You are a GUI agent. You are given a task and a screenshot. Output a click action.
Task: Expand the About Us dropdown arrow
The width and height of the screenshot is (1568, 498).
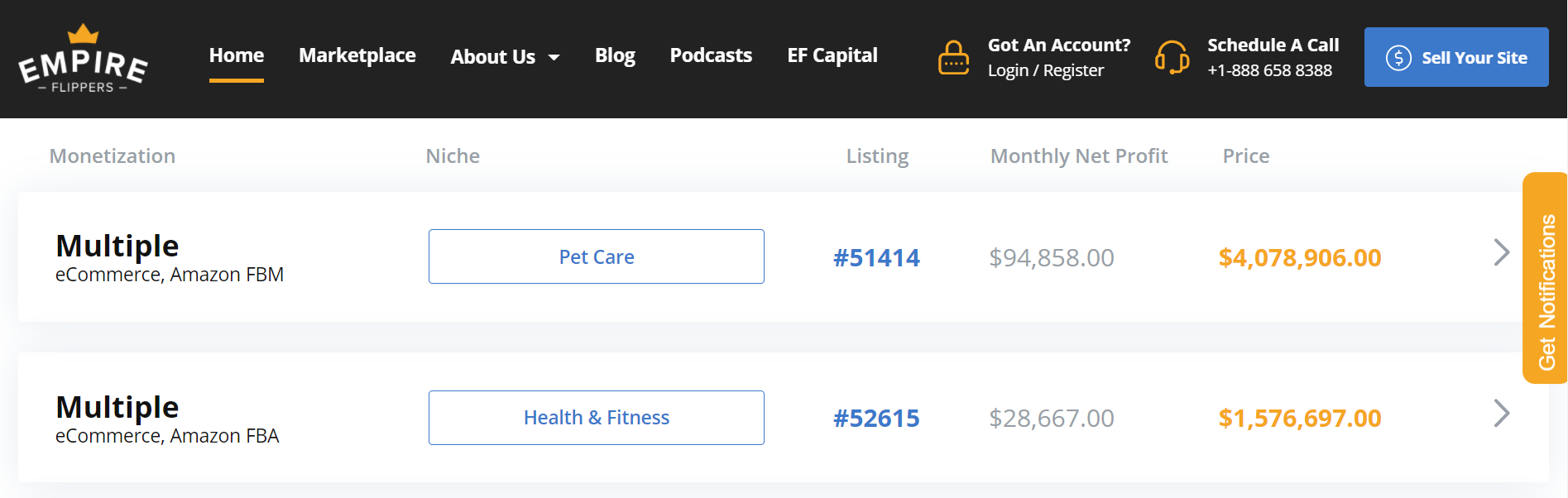coord(554,57)
